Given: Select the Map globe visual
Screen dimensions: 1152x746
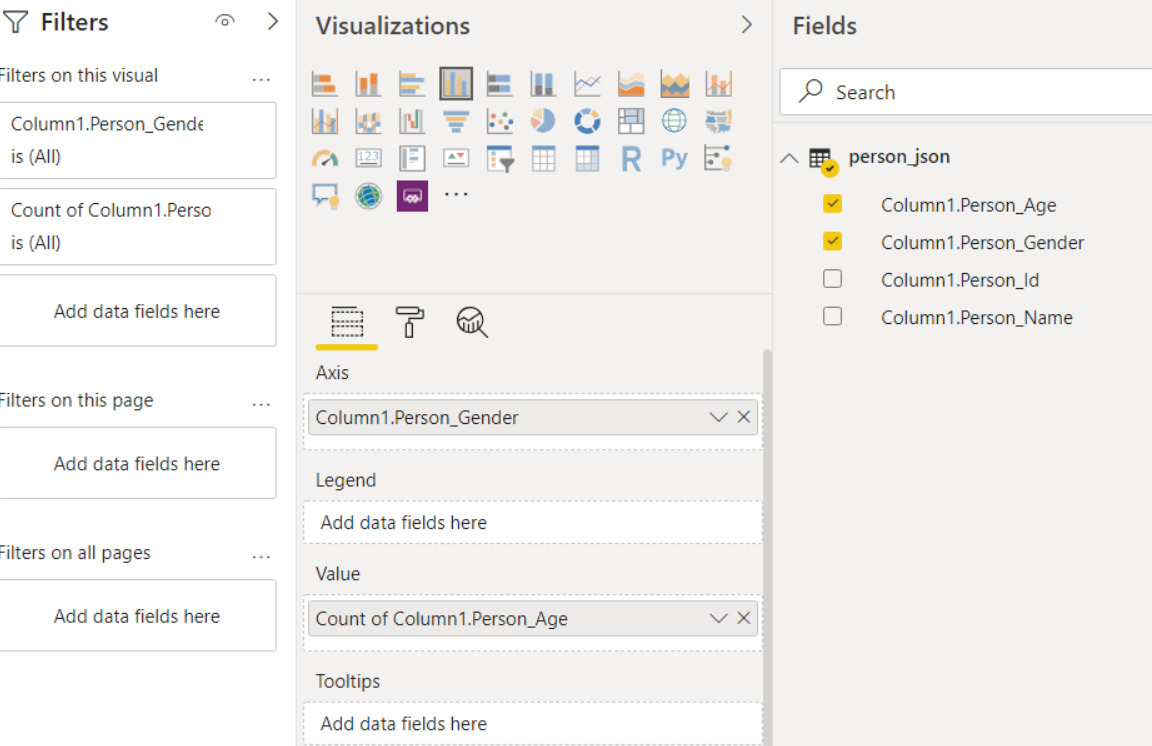Looking at the screenshot, I should tap(674, 121).
